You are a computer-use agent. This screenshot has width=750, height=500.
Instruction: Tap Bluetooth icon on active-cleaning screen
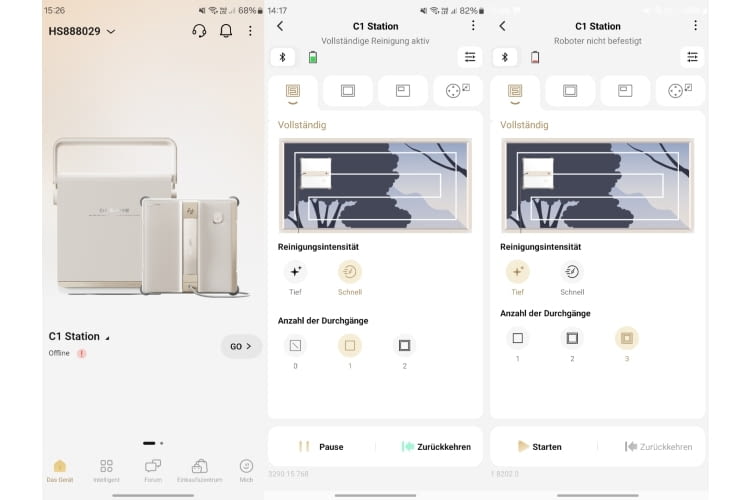coord(283,57)
